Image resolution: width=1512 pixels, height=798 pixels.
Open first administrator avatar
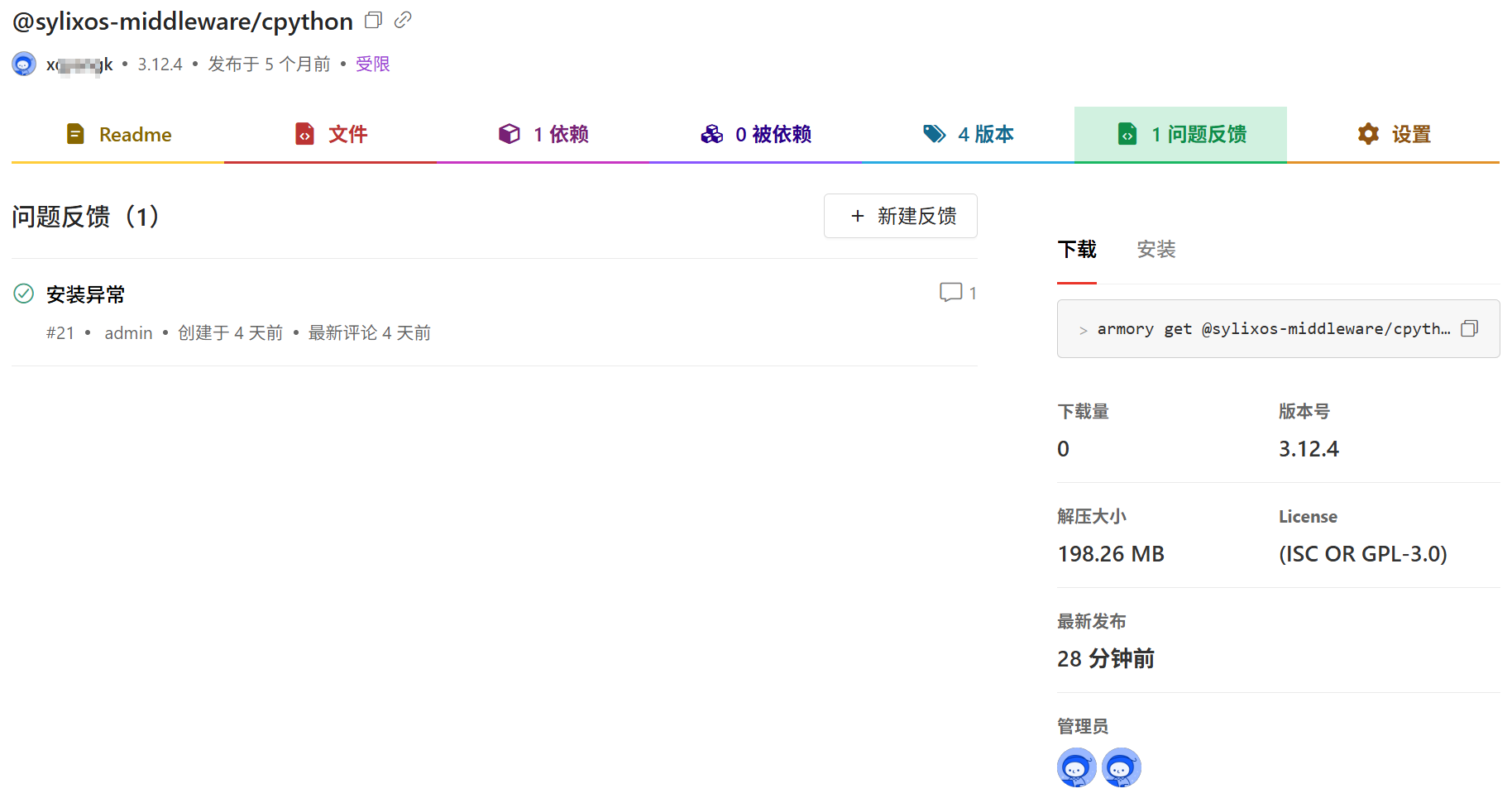pyautogui.click(x=1076, y=767)
